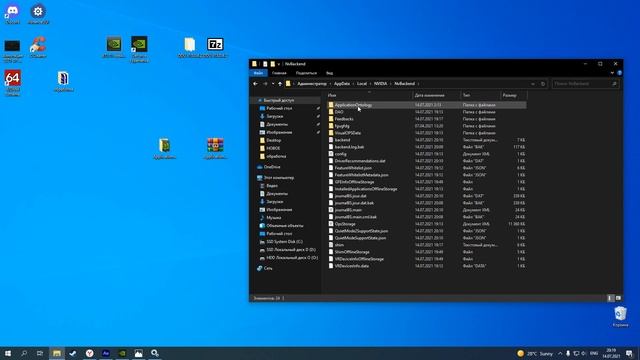Screen dimensions: 640x360
Task: Select pinned Рабочий стол under quick access
Action: coord(279,108)
